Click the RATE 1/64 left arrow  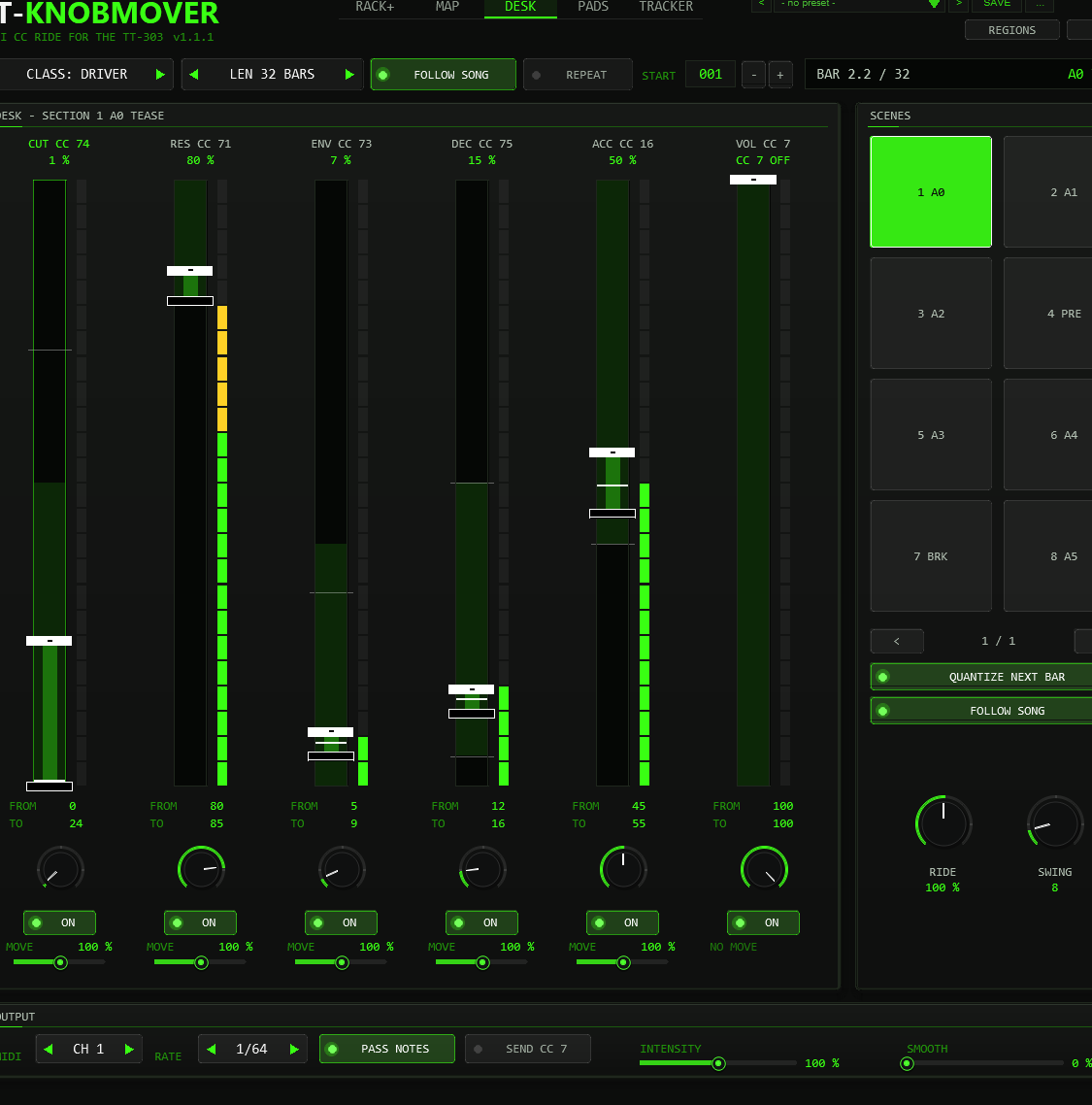pyautogui.click(x=212, y=1050)
